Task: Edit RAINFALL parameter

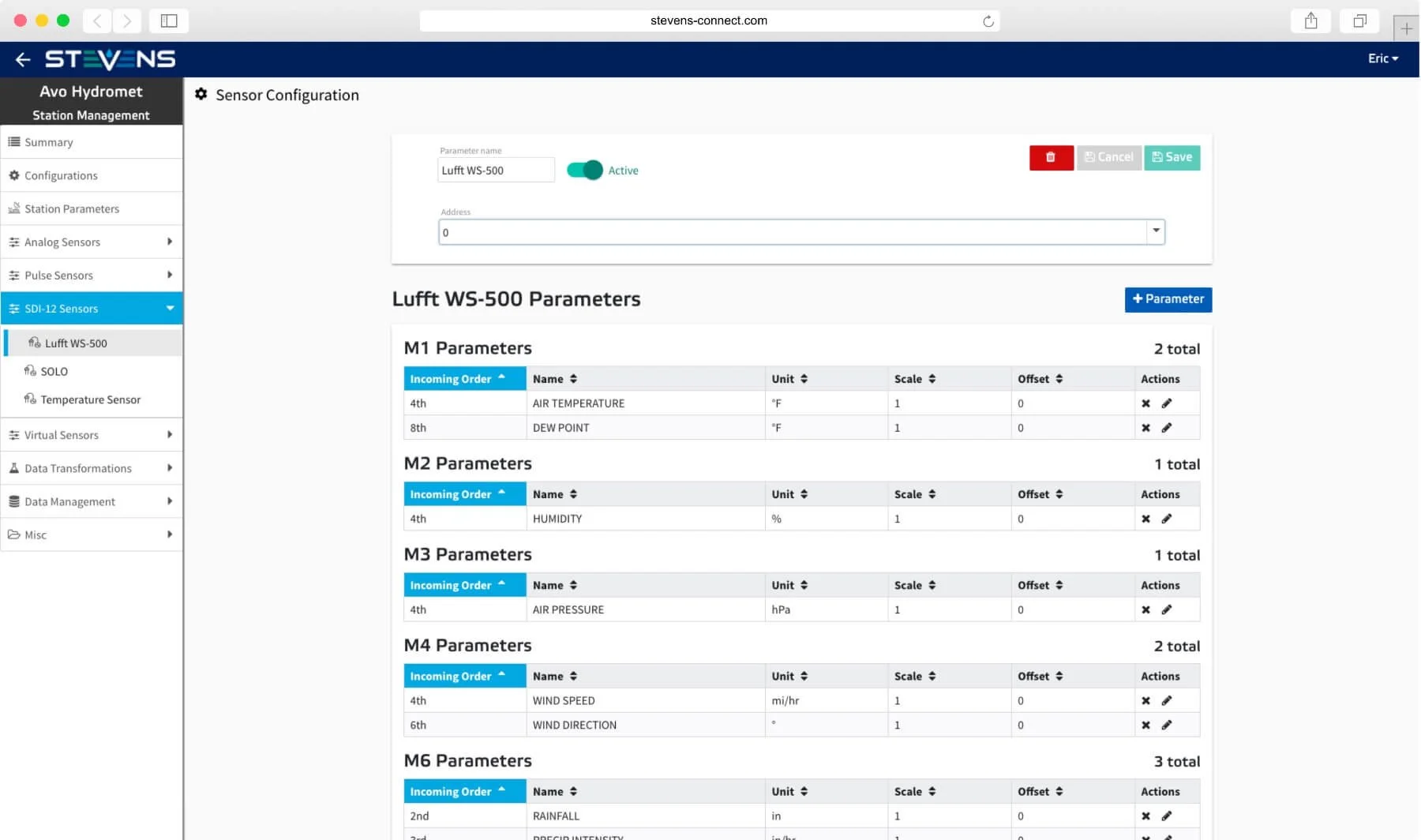Action: [1167, 816]
